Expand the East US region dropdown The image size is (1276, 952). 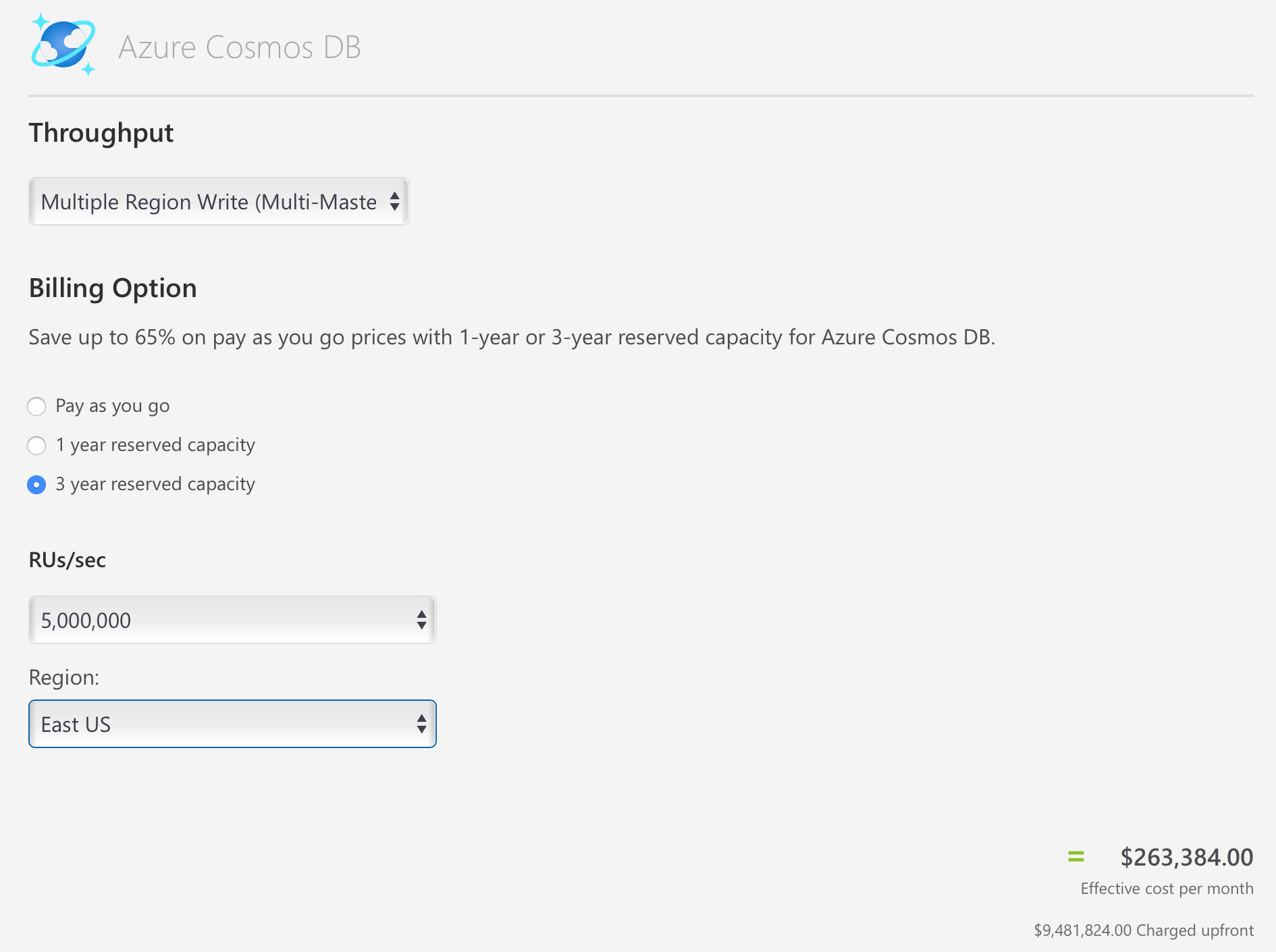(x=232, y=724)
